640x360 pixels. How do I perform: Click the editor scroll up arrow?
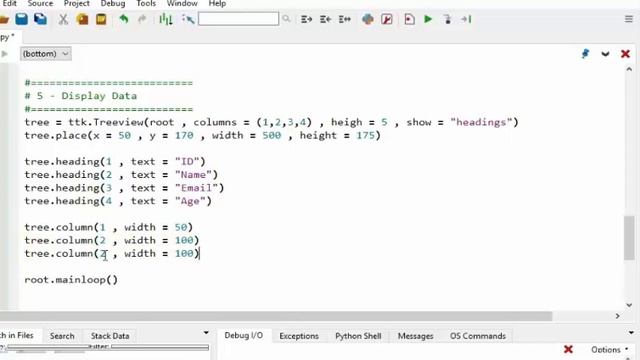pyautogui.click(x=629, y=69)
